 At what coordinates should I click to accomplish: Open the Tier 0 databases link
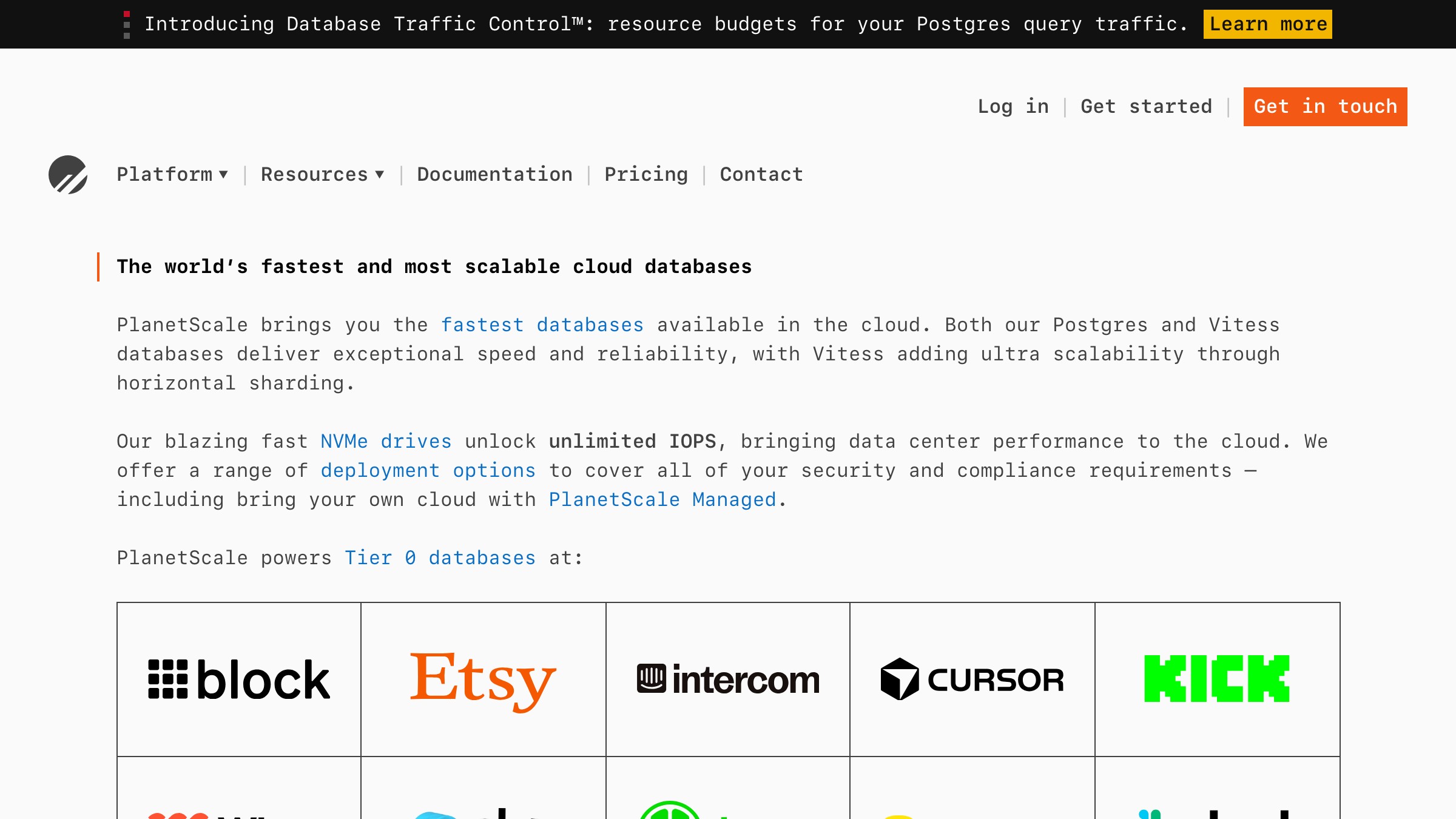click(440, 558)
